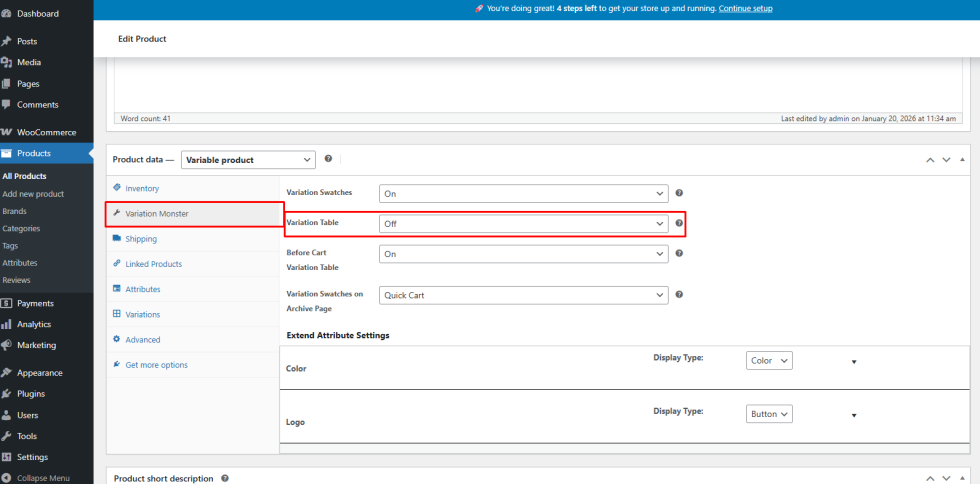980x484 pixels.
Task: Open the Linked Products tab
Action: pos(153,264)
